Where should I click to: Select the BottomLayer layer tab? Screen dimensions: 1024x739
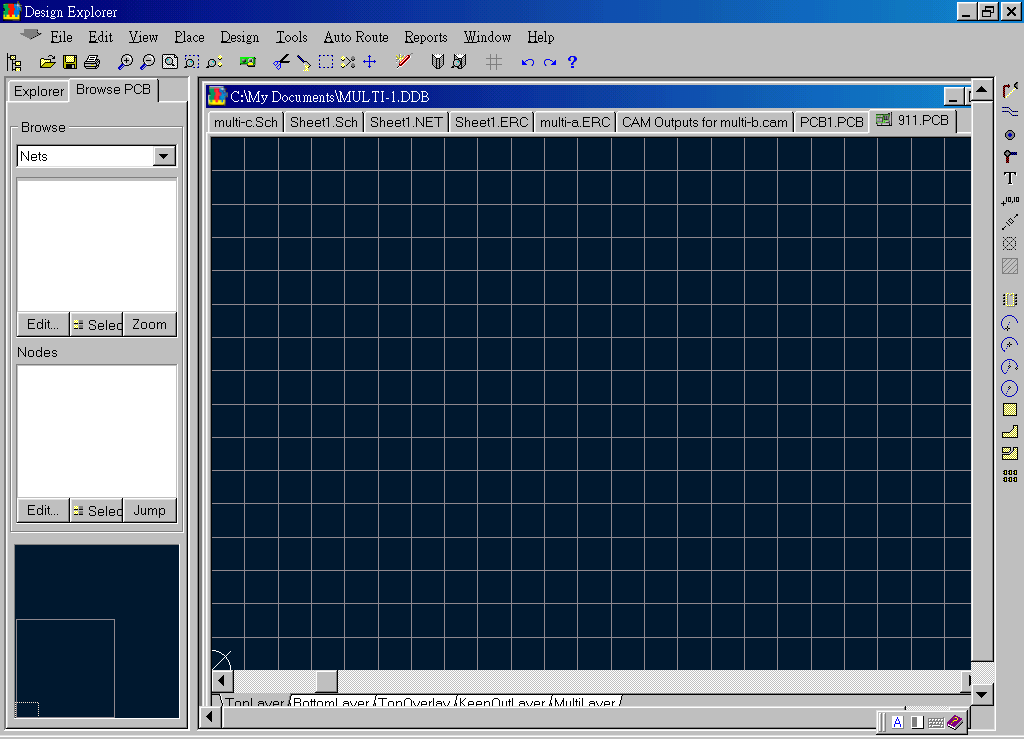332,703
